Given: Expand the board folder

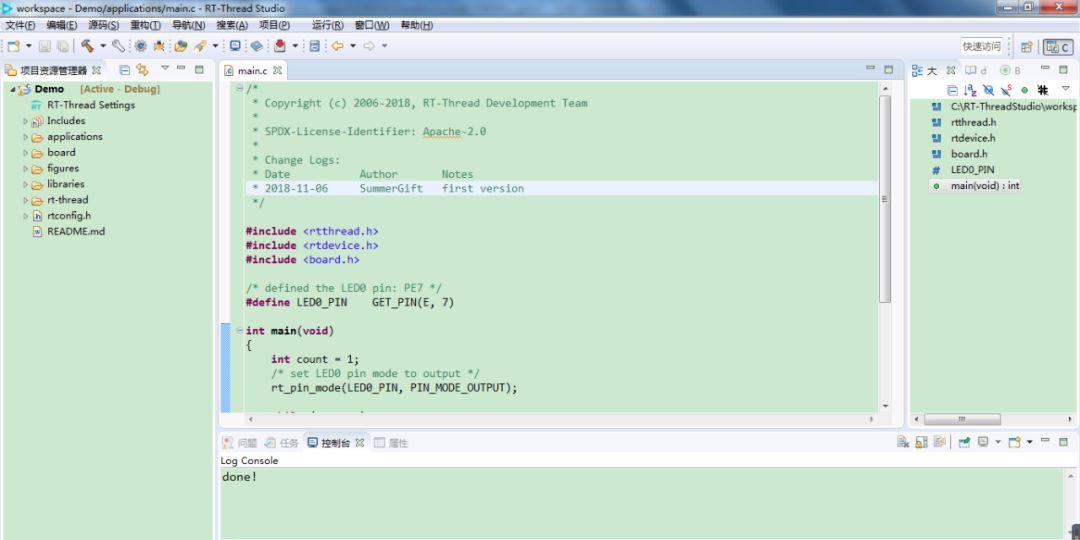Looking at the screenshot, I should tap(26, 153).
